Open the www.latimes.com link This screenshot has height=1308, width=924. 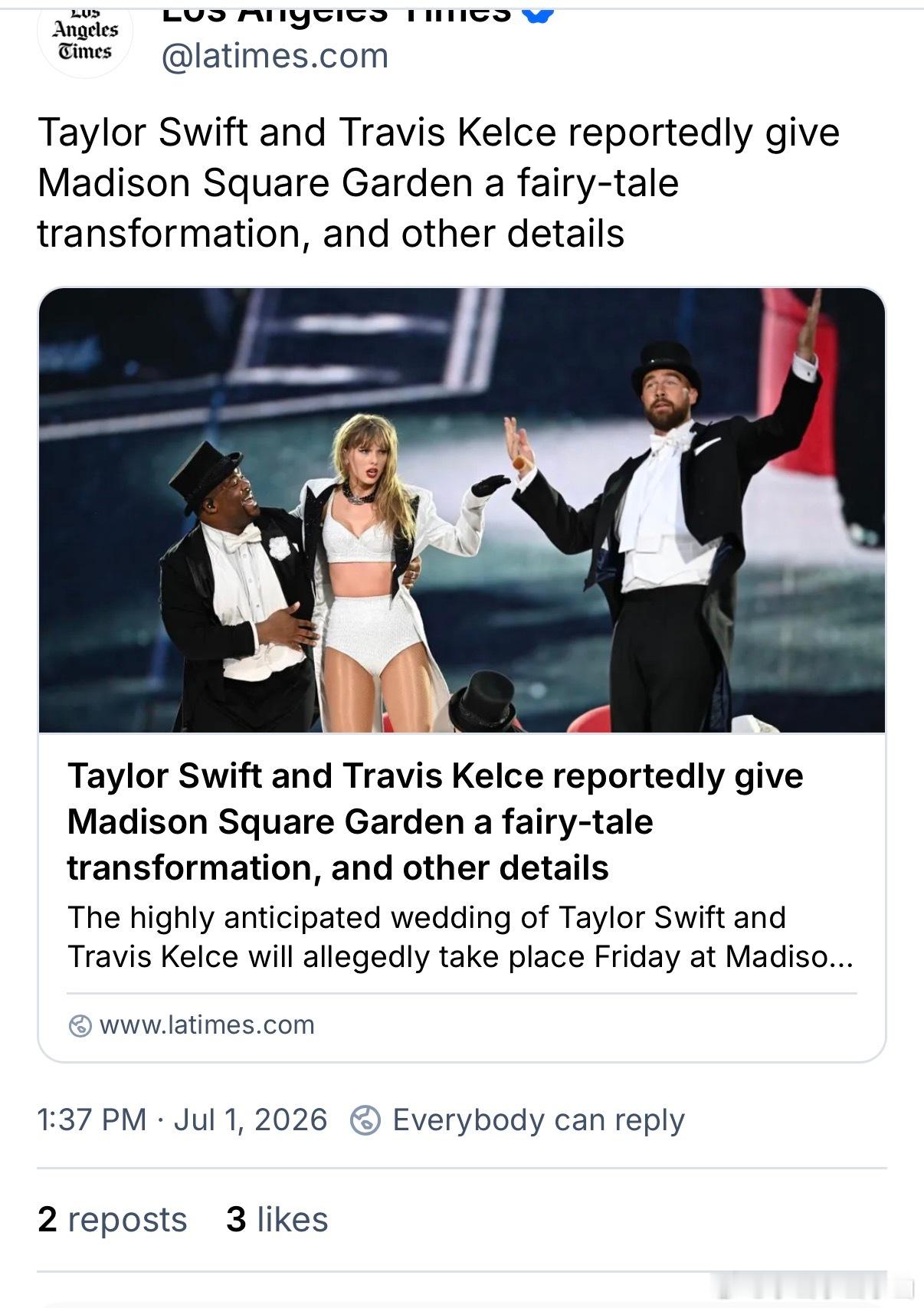point(207,1024)
